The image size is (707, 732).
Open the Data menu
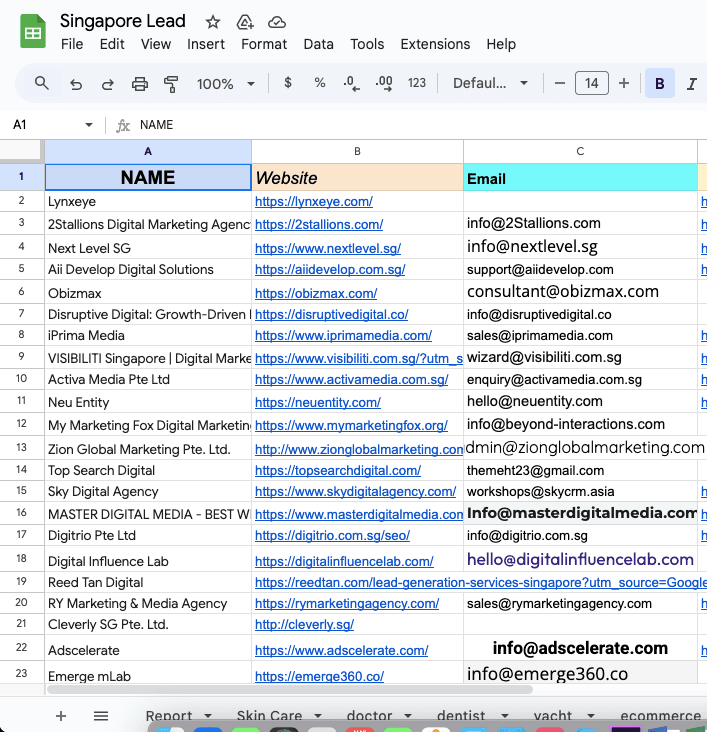pyautogui.click(x=318, y=44)
